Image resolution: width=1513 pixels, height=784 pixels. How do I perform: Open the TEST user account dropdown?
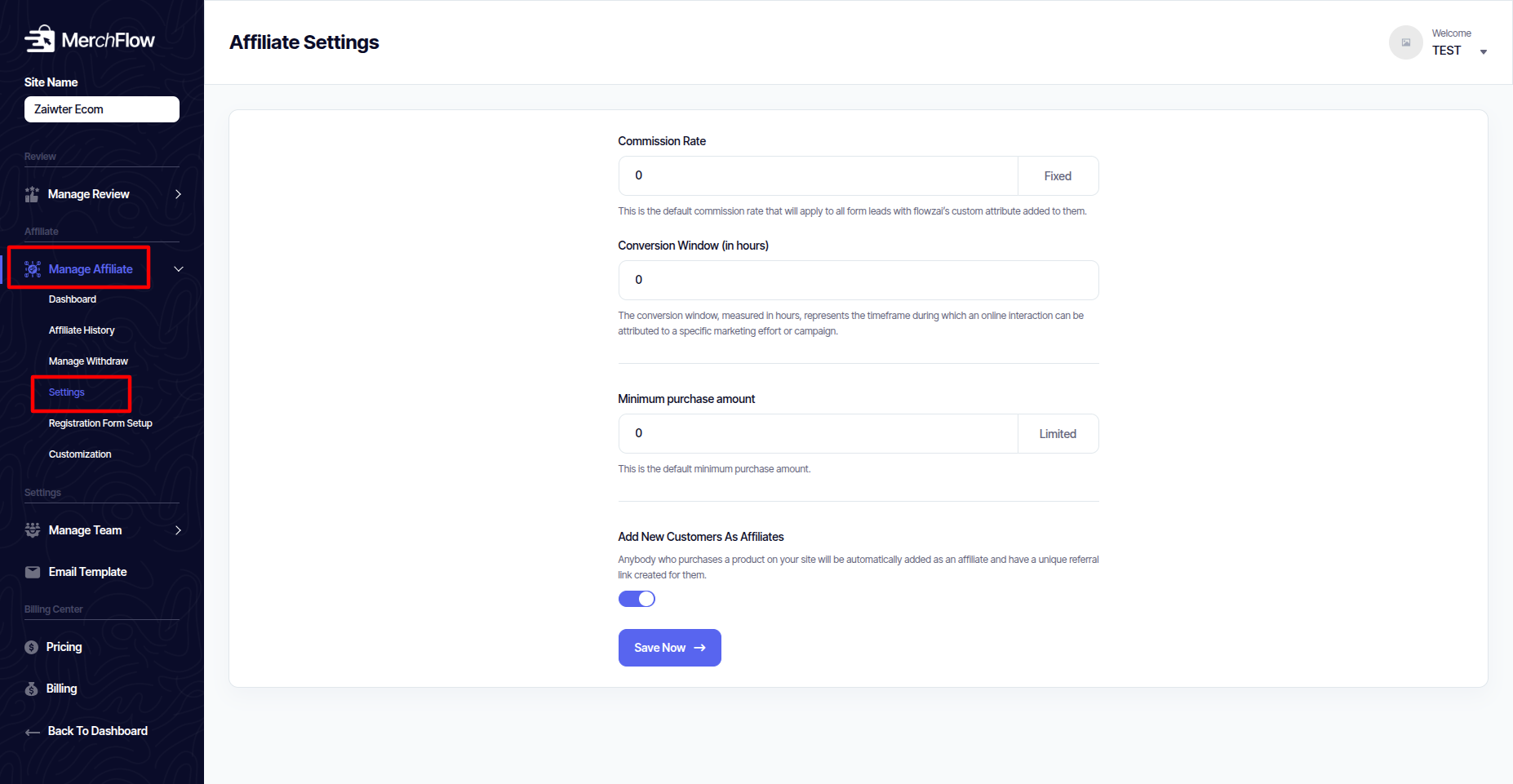coord(1483,51)
